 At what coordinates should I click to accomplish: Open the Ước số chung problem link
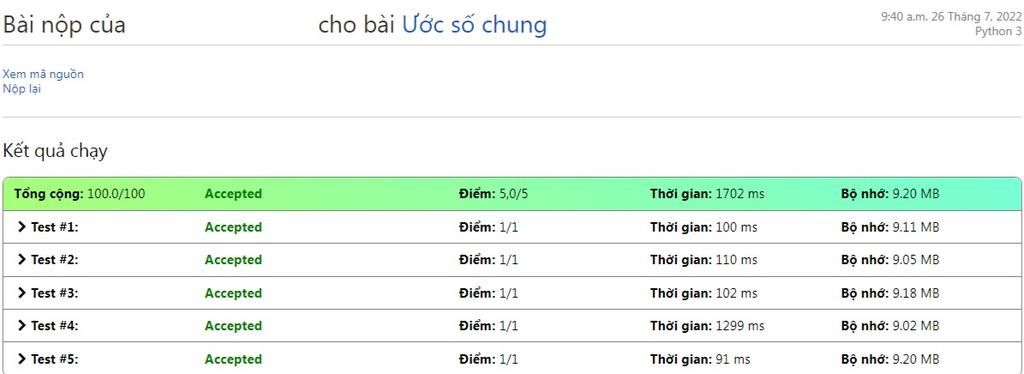point(474,25)
